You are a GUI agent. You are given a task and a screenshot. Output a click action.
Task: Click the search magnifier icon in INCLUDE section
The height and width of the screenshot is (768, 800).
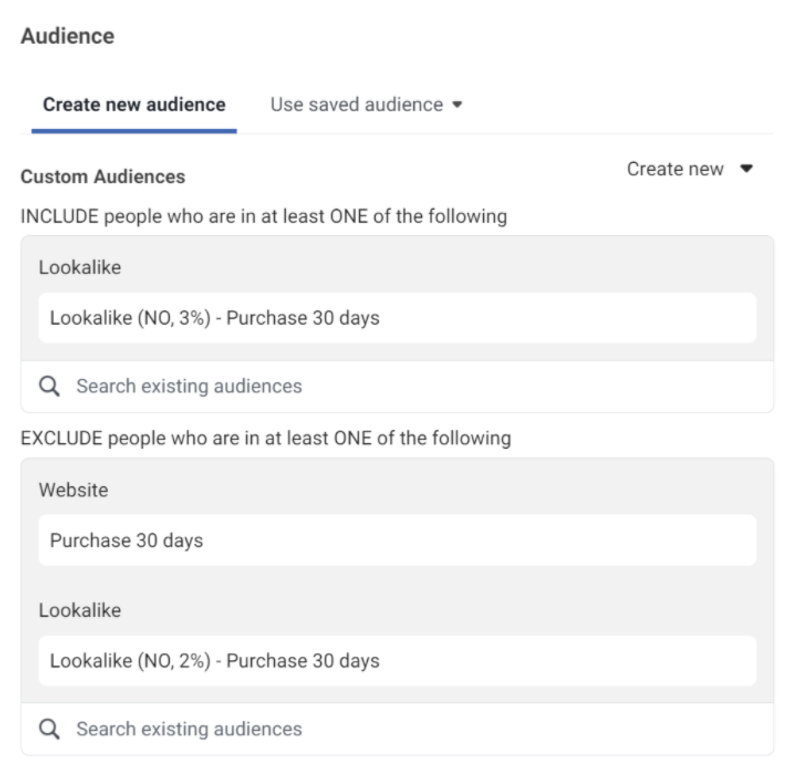(x=49, y=386)
